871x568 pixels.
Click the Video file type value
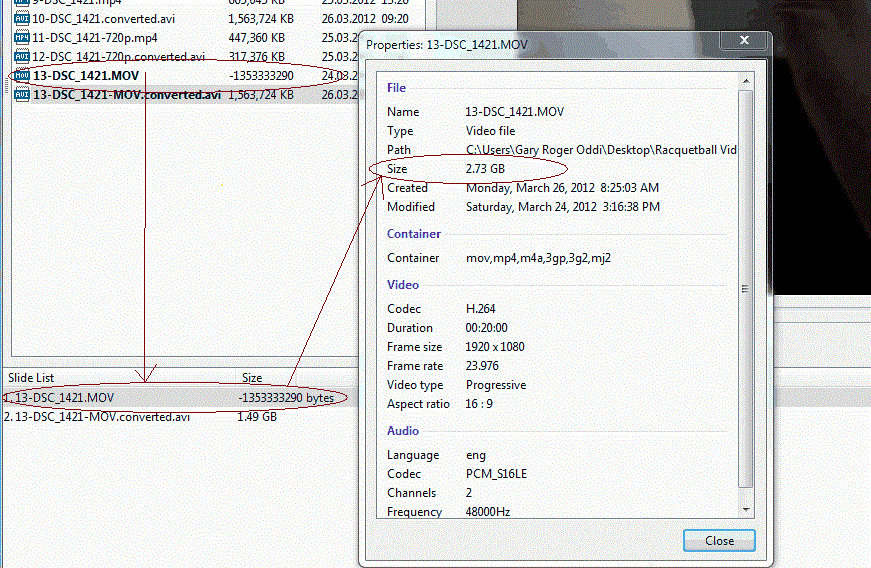tap(490, 130)
